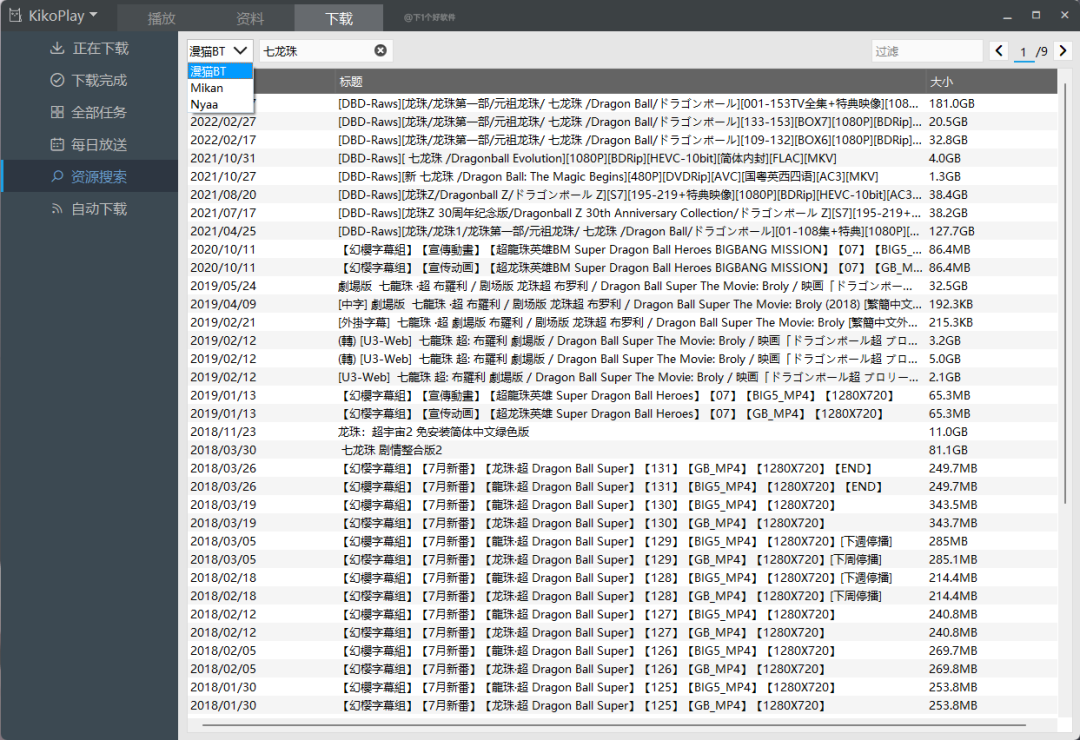
Task: Switch to the 播放 tab
Action: coord(161,18)
